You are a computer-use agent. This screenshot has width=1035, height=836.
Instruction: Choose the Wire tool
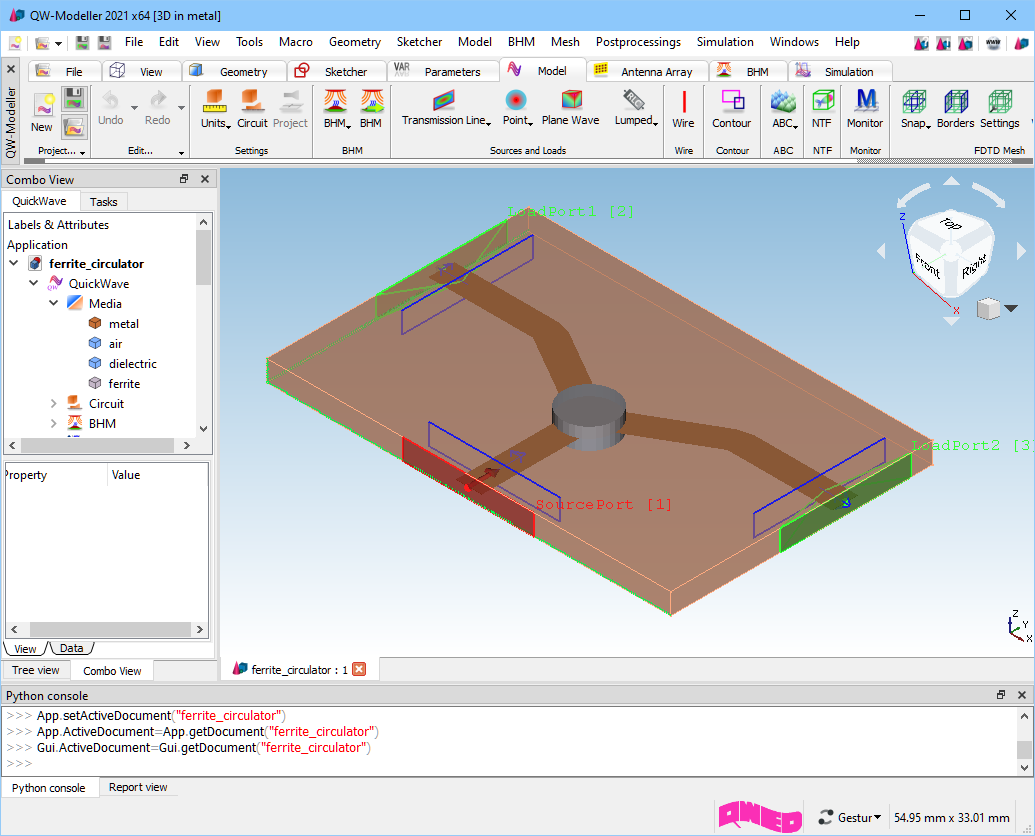pyautogui.click(x=683, y=110)
